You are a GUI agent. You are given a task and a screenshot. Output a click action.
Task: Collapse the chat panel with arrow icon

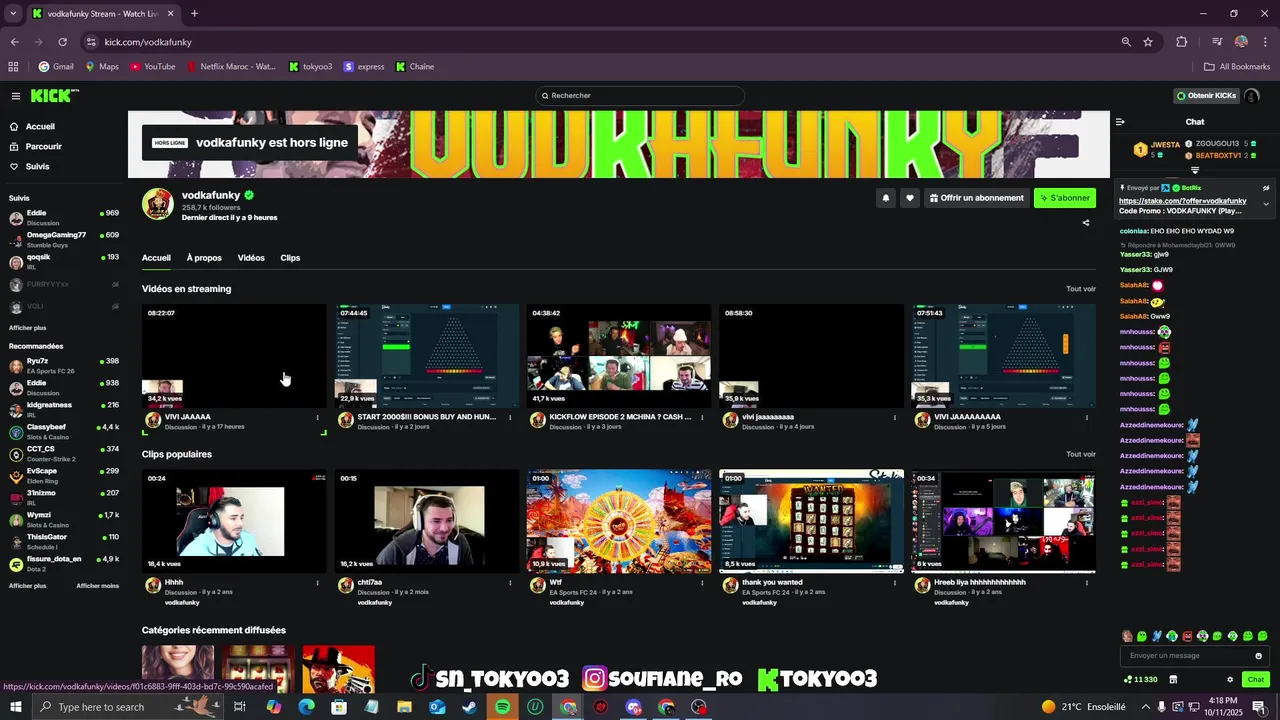tap(1120, 122)
